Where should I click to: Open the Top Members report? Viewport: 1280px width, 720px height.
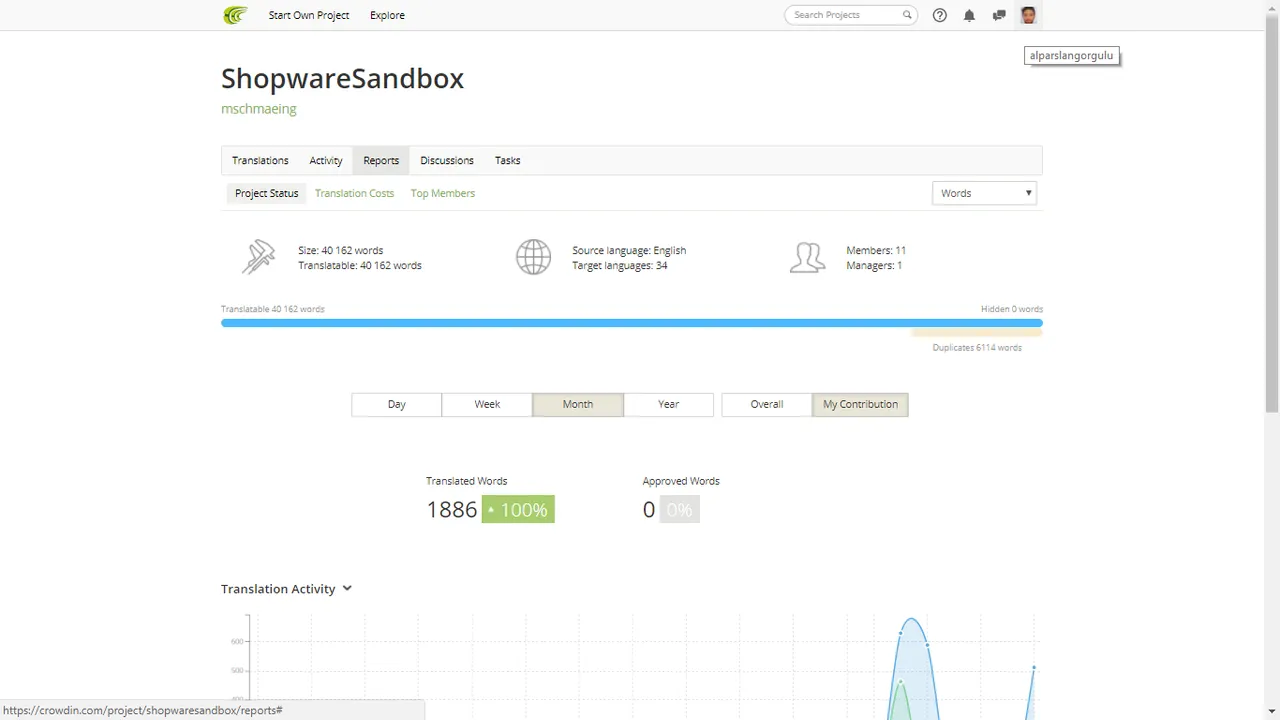pyautogui.click(x=443, y=193)
